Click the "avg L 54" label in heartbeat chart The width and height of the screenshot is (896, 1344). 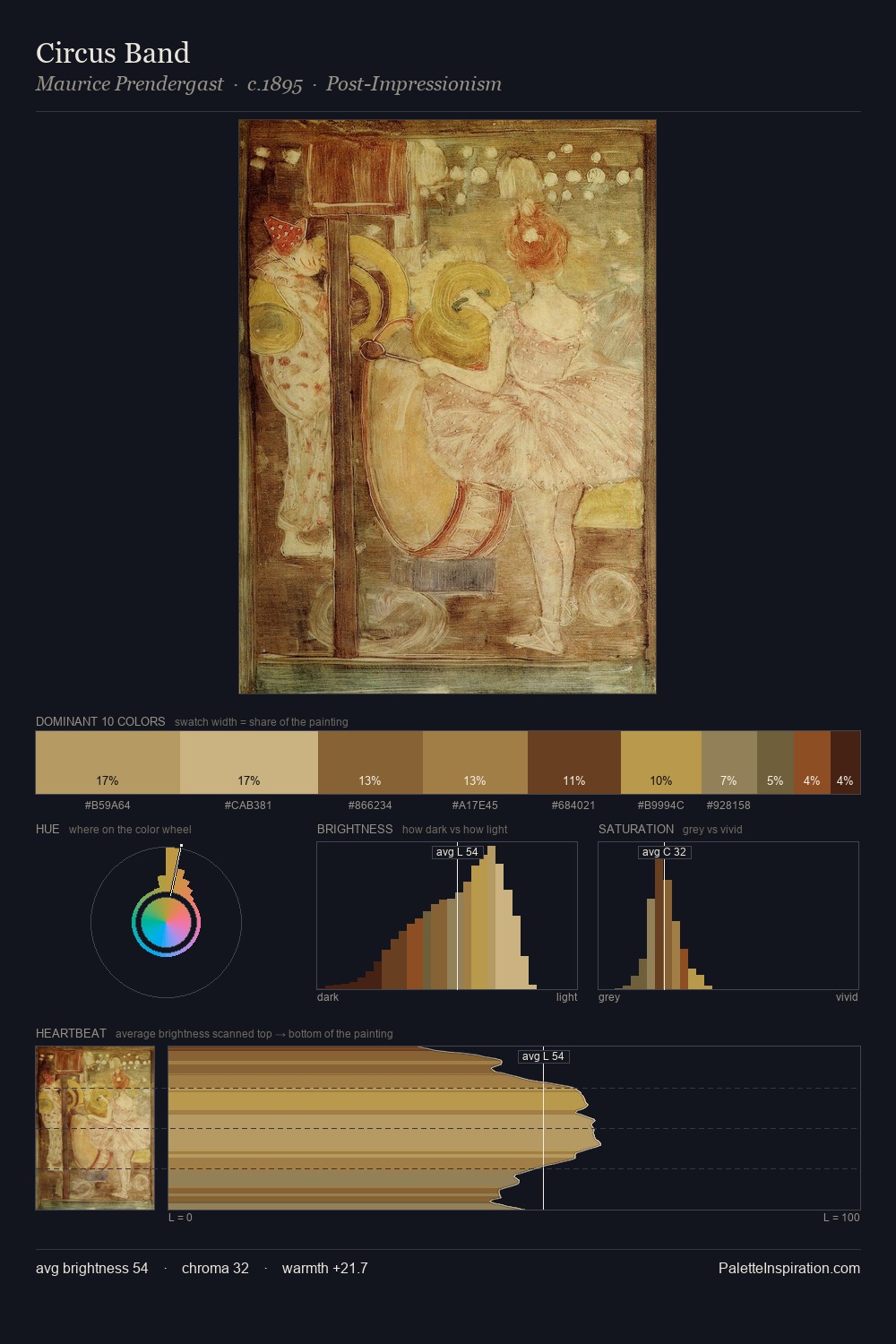(x=543, y=1056)
